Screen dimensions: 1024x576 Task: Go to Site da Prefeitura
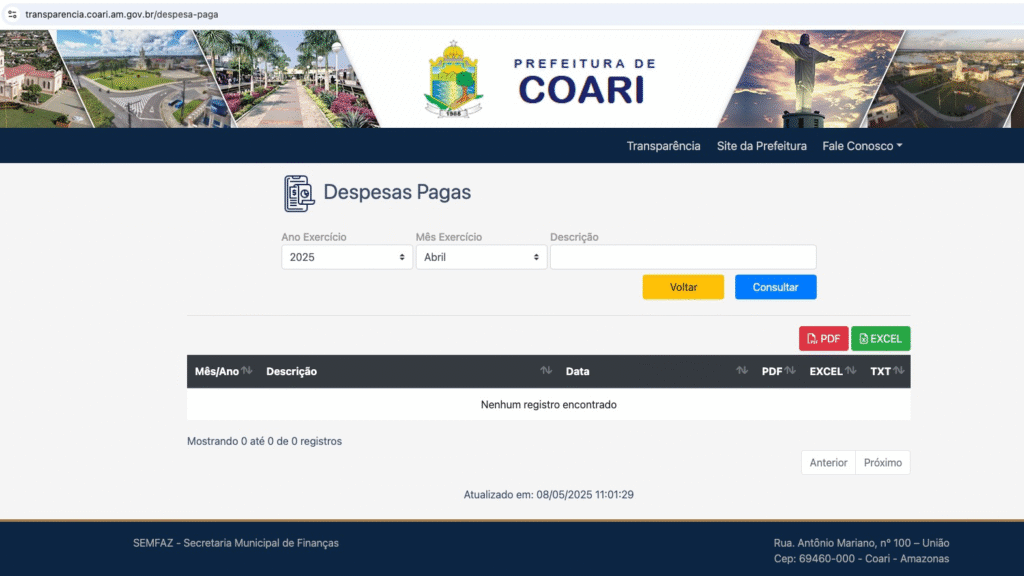pos(761,146)
